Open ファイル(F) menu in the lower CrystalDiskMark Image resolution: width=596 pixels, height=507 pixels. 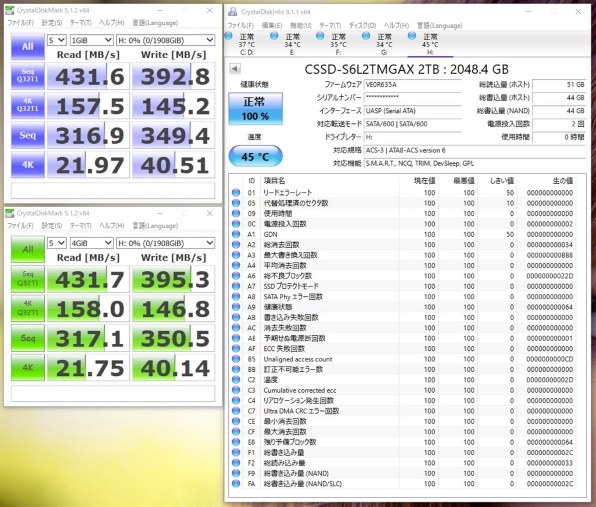click(x=21, y=226)
